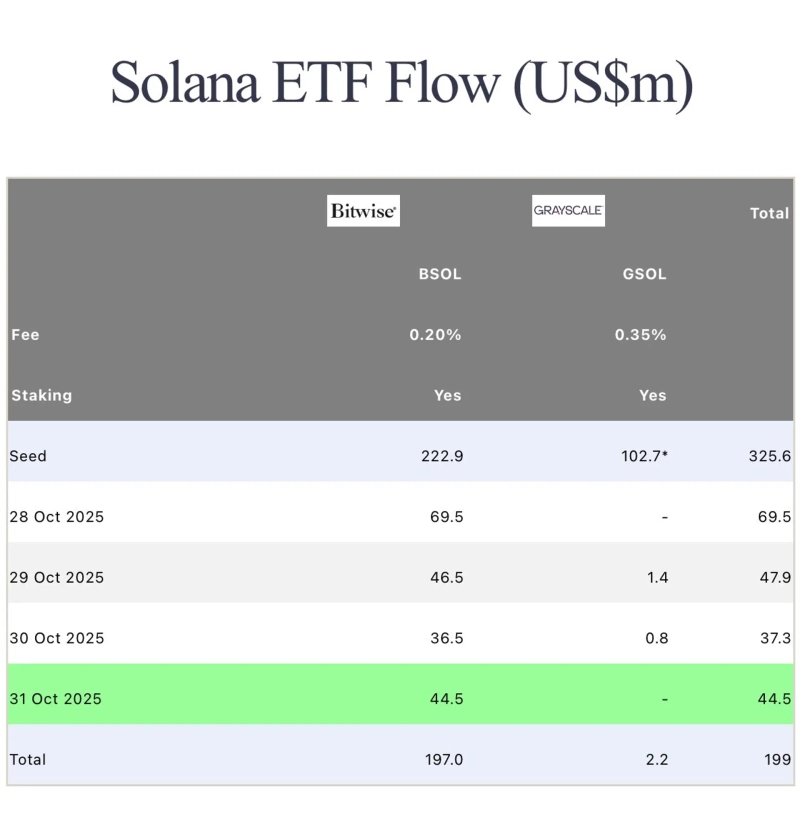Click the GSOL 0.35% fee value

click(x=640, y=335)
